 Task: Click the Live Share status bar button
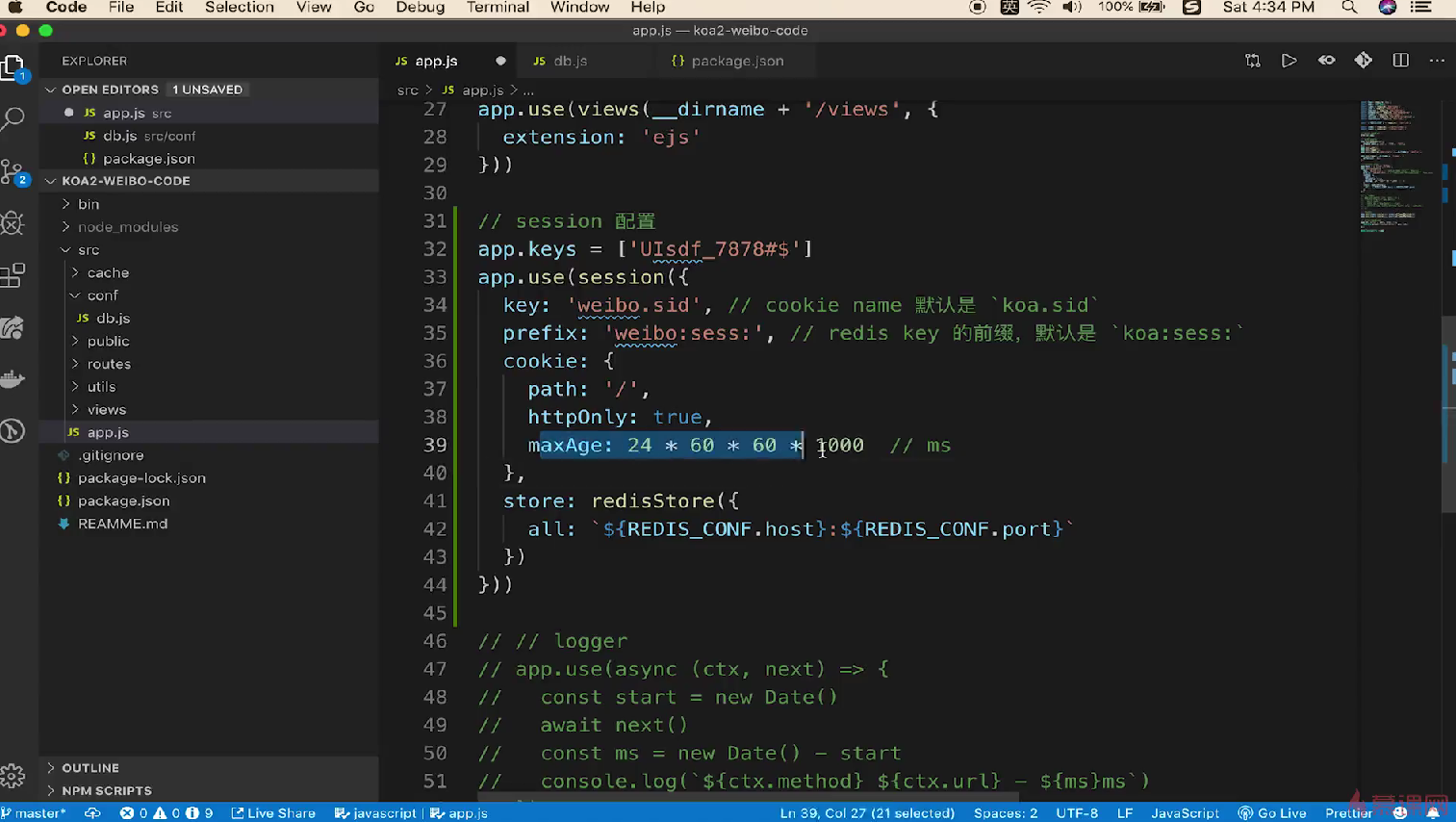(273, 813)
